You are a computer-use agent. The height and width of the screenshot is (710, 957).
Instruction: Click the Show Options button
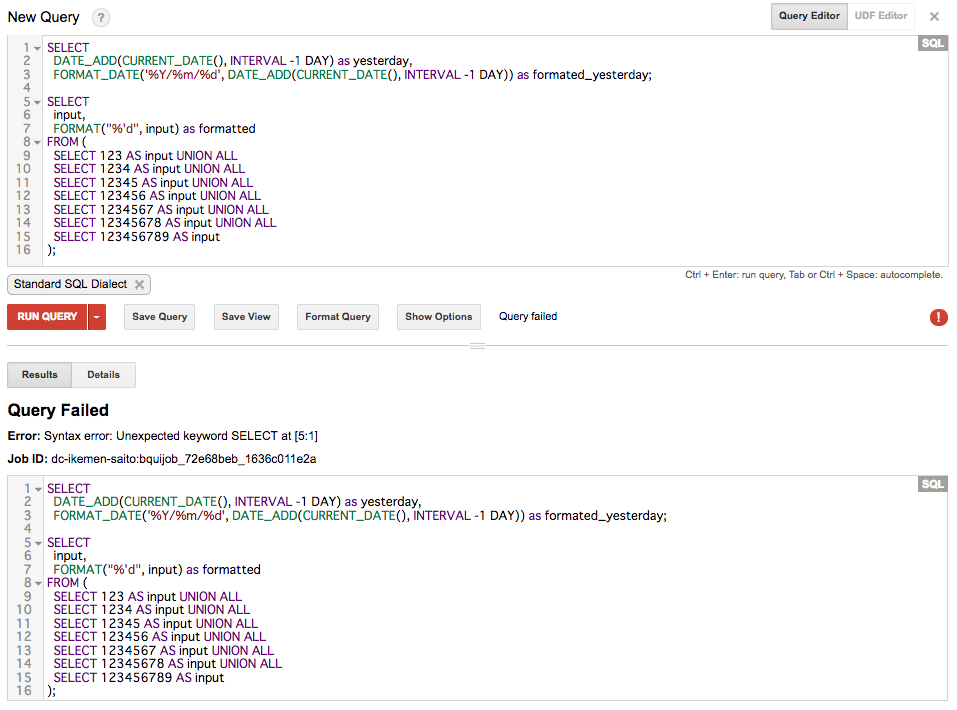click(438, 317)
